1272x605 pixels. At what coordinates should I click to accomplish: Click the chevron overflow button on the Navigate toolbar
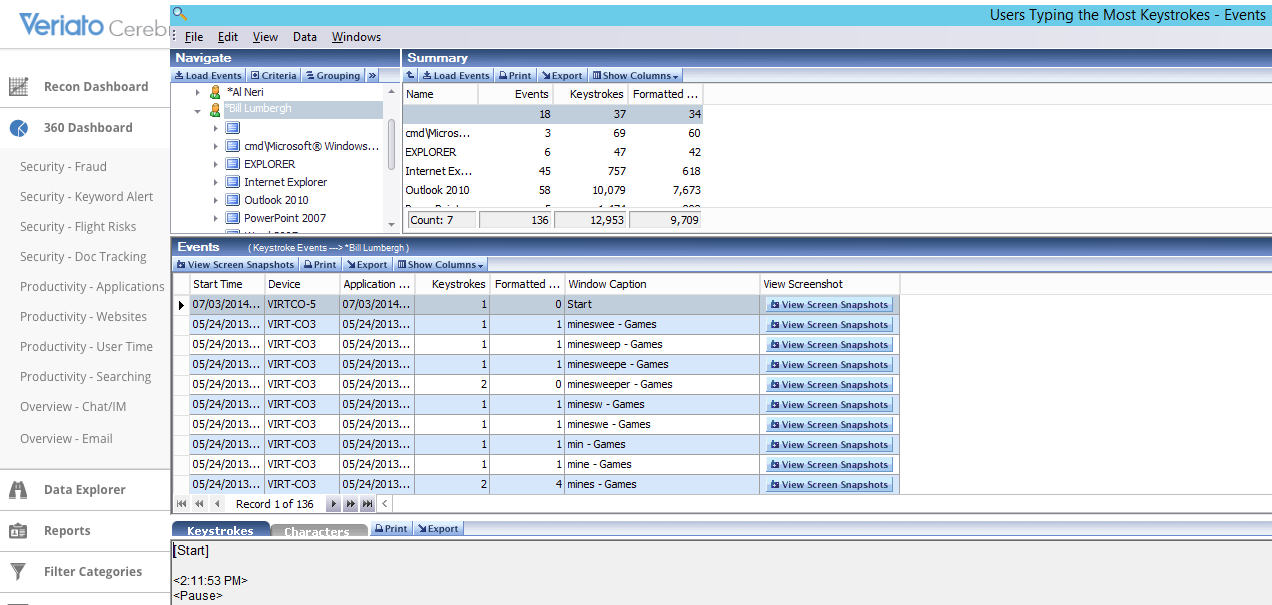(x=372, y=76)
